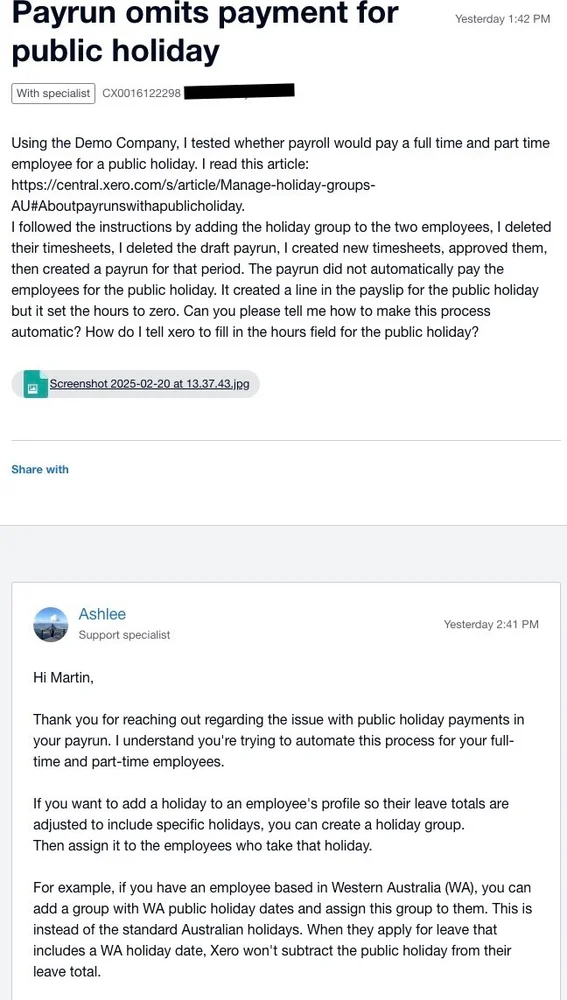This screenshot has width=567, height=1000.
Task: Click the redacted black bar next to case number
Action: (x=239, y=92)
